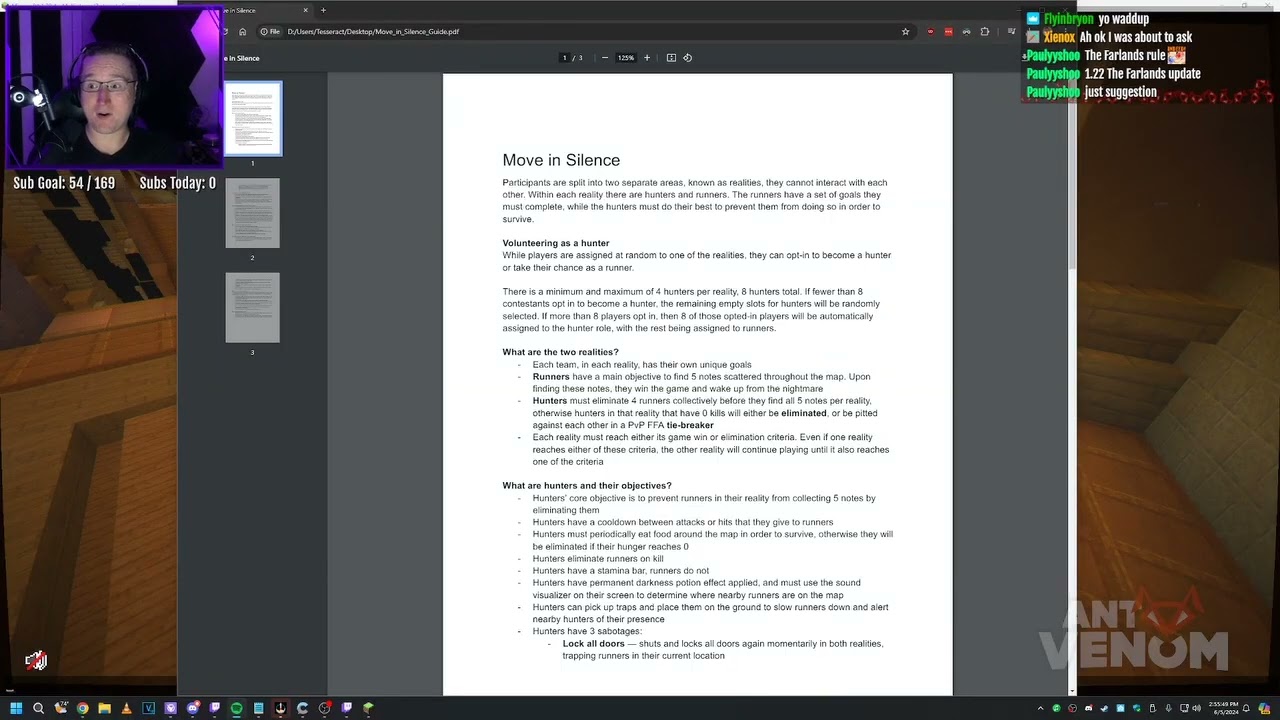Zoom in the PDF with plus button
1280x720 pixels.
point(647,58)
